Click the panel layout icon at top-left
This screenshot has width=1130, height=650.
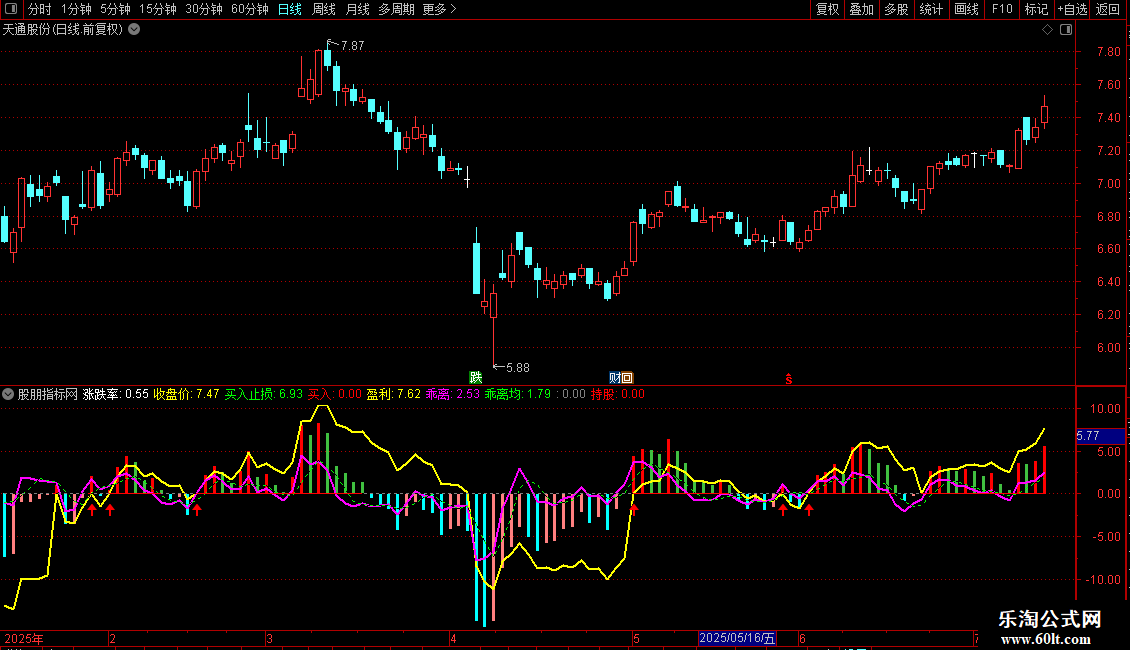tap(11, 9)
